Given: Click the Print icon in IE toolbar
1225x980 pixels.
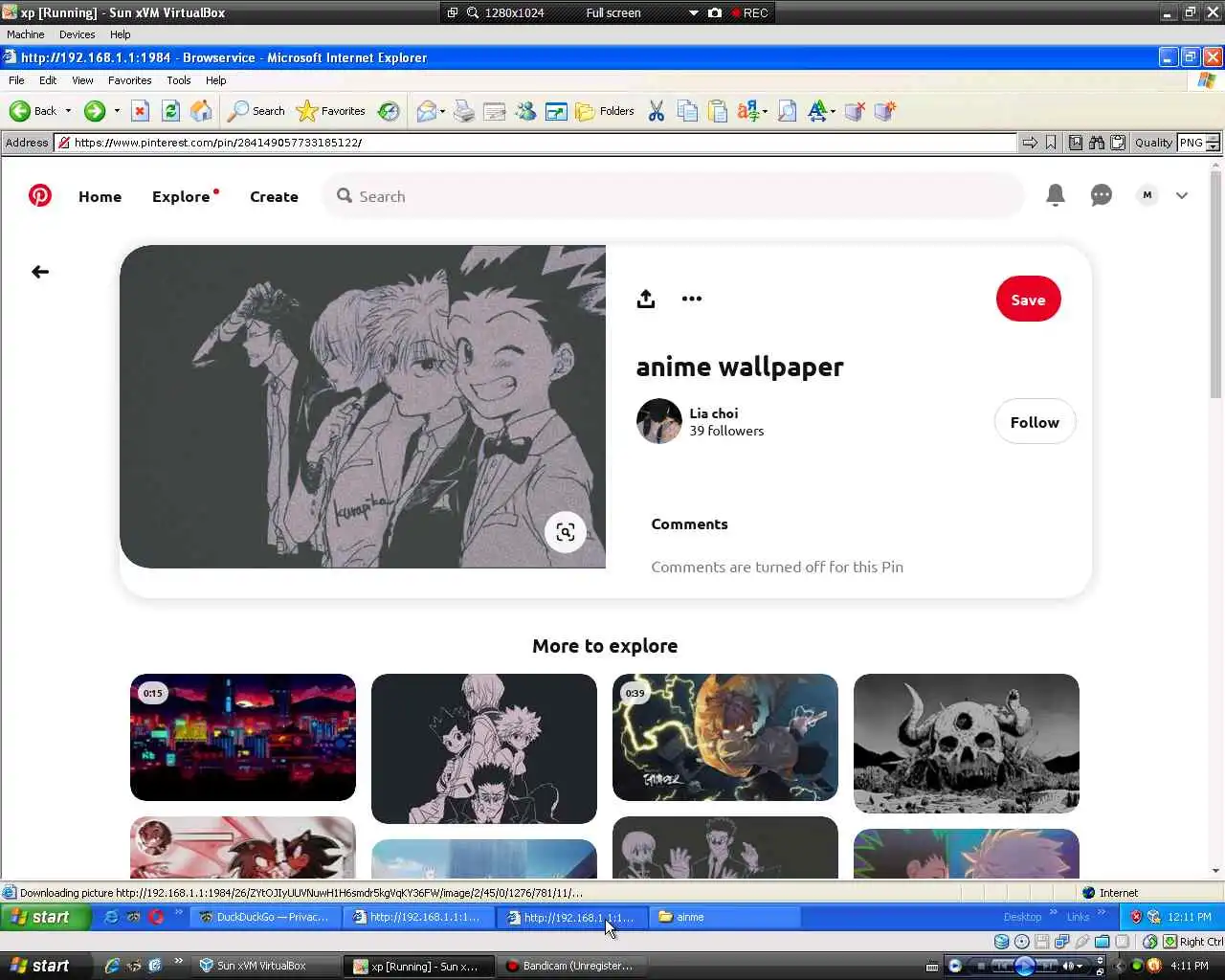Looking at the screenshot, I should (x=464, y=111).
